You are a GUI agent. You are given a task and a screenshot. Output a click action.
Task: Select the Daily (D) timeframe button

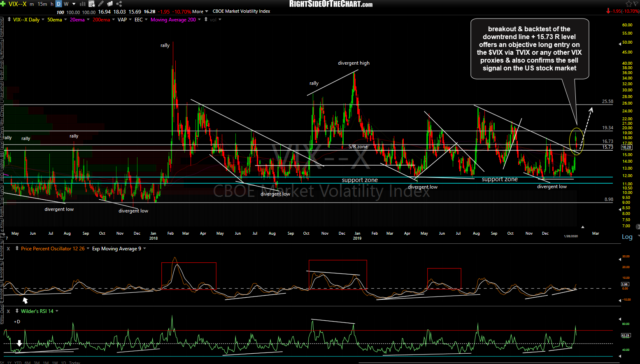click(58, 4)
